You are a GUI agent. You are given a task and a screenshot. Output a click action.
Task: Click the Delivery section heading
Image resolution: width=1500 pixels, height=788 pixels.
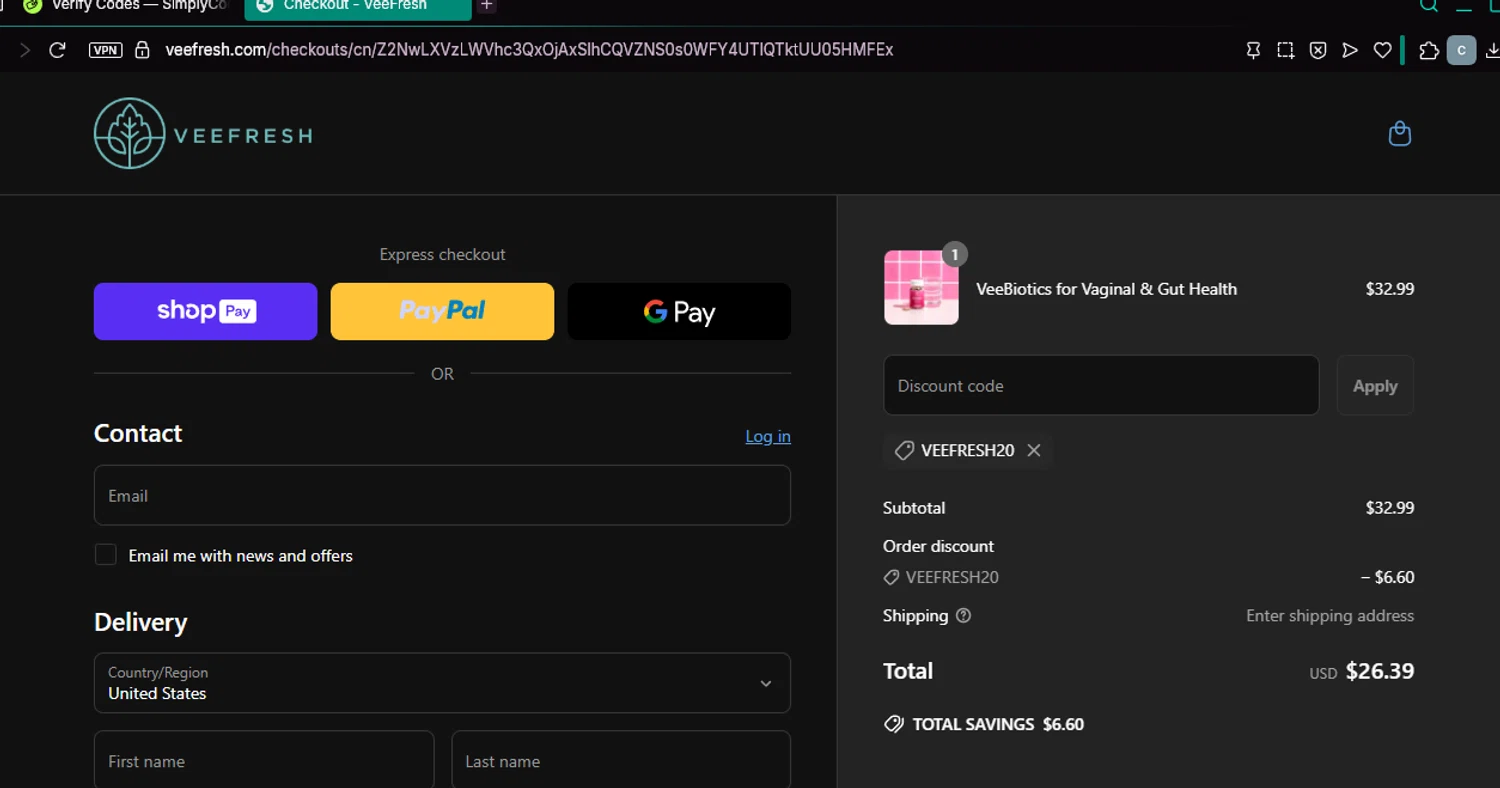(141, 622)
